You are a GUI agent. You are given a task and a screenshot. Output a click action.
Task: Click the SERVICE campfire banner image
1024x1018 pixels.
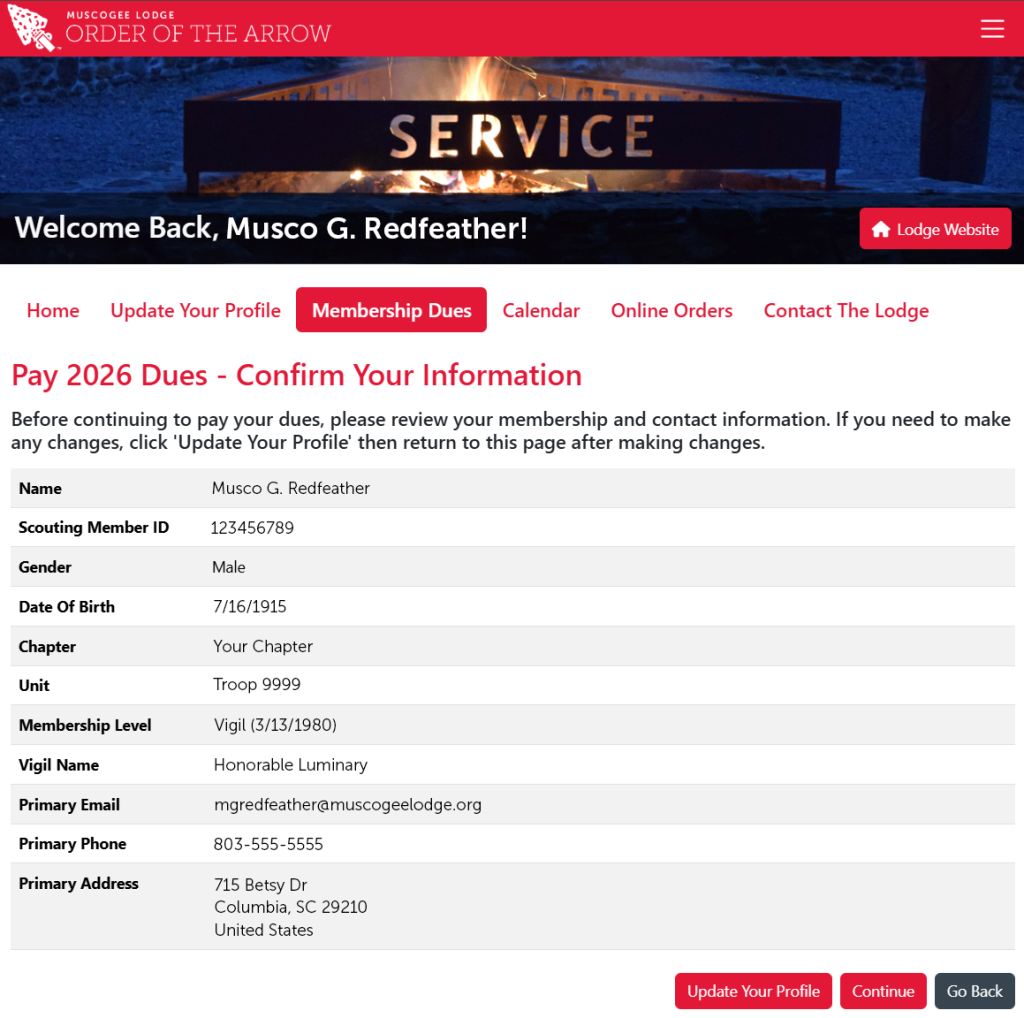520,135
